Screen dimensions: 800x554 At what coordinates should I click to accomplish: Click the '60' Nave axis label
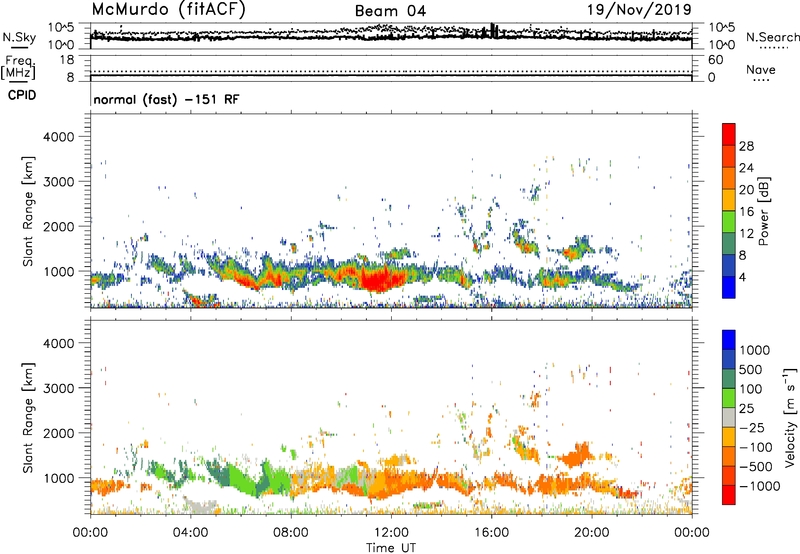(715, 60)
